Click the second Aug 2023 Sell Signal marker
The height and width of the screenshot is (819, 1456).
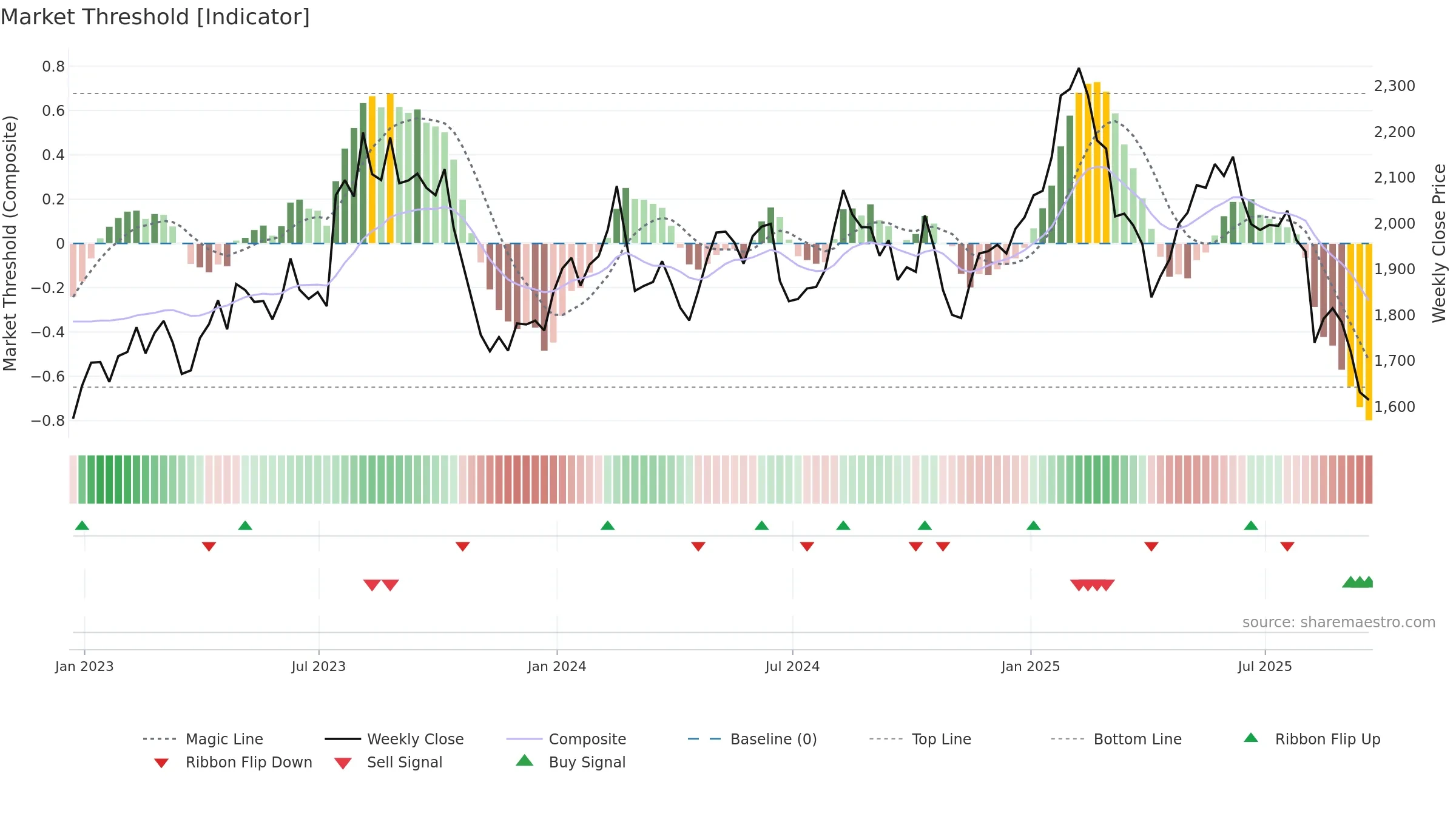click(390, 585)
